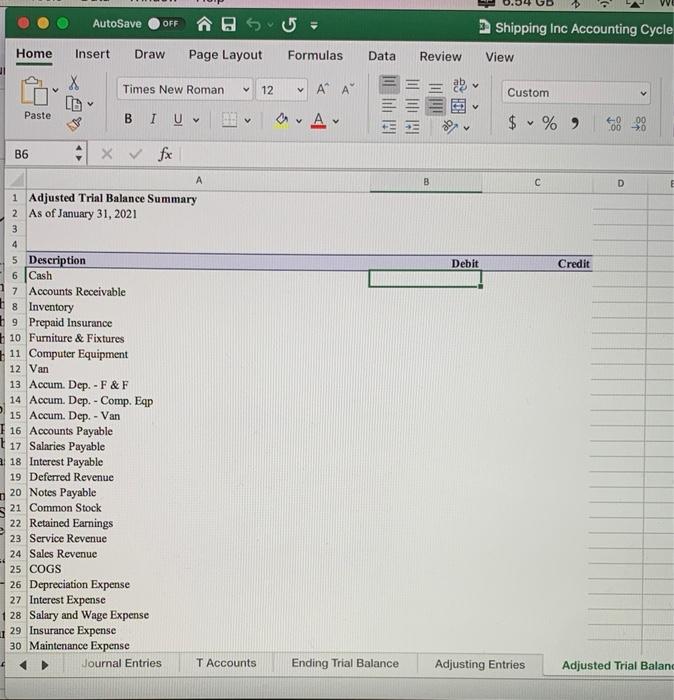
Task: Click Increase Font Size icon
Action: coord(322,89)
